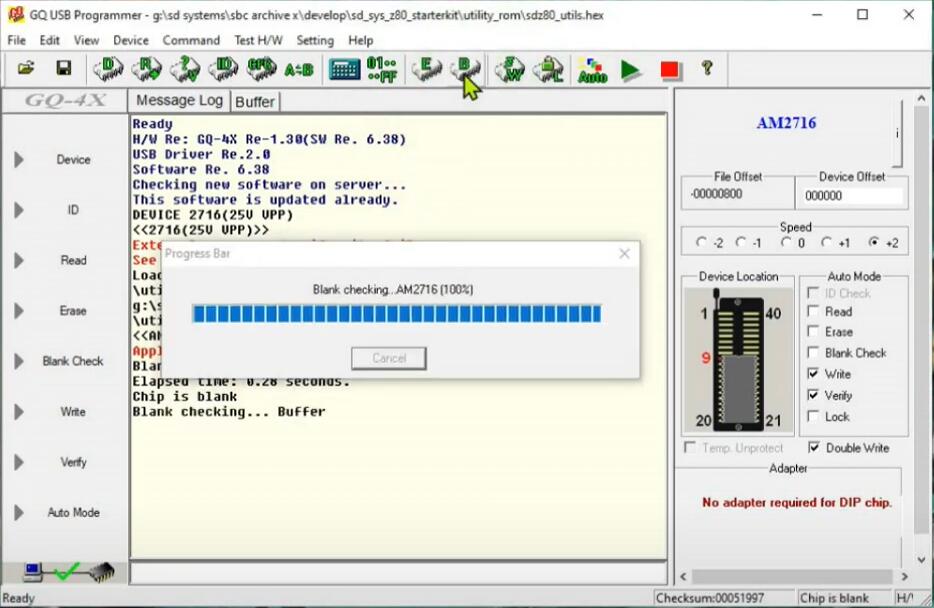This screenshot has width=934, height=608.
Task: Click the File Offset field
Action: coord(737,195)
